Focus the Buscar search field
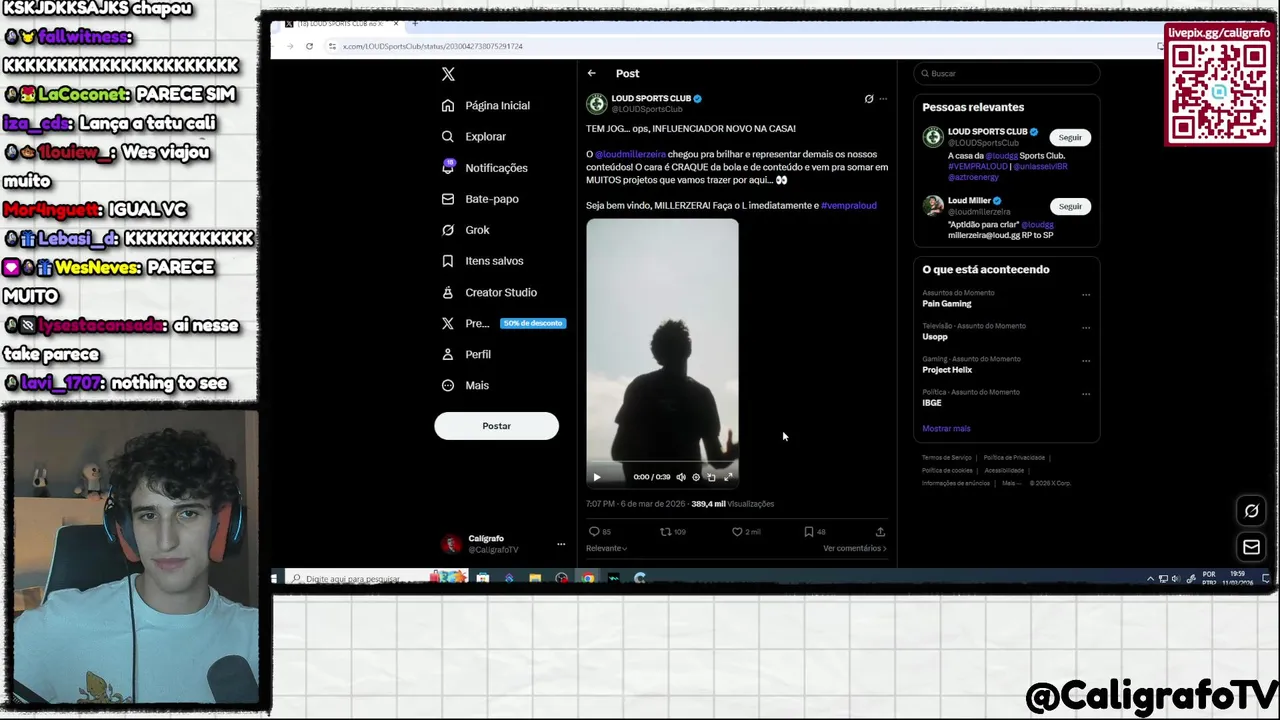Image resolution: width=1280 pixels, height=720 pixels. tap(1006, 73)
